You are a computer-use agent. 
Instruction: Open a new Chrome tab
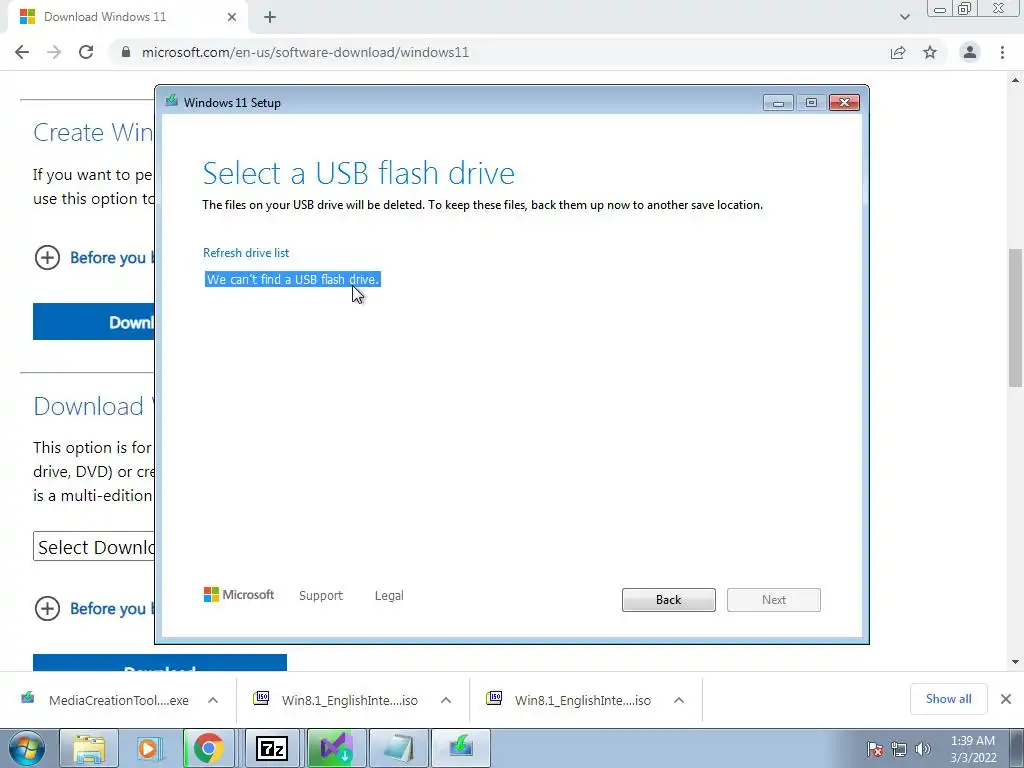point(270,18)
